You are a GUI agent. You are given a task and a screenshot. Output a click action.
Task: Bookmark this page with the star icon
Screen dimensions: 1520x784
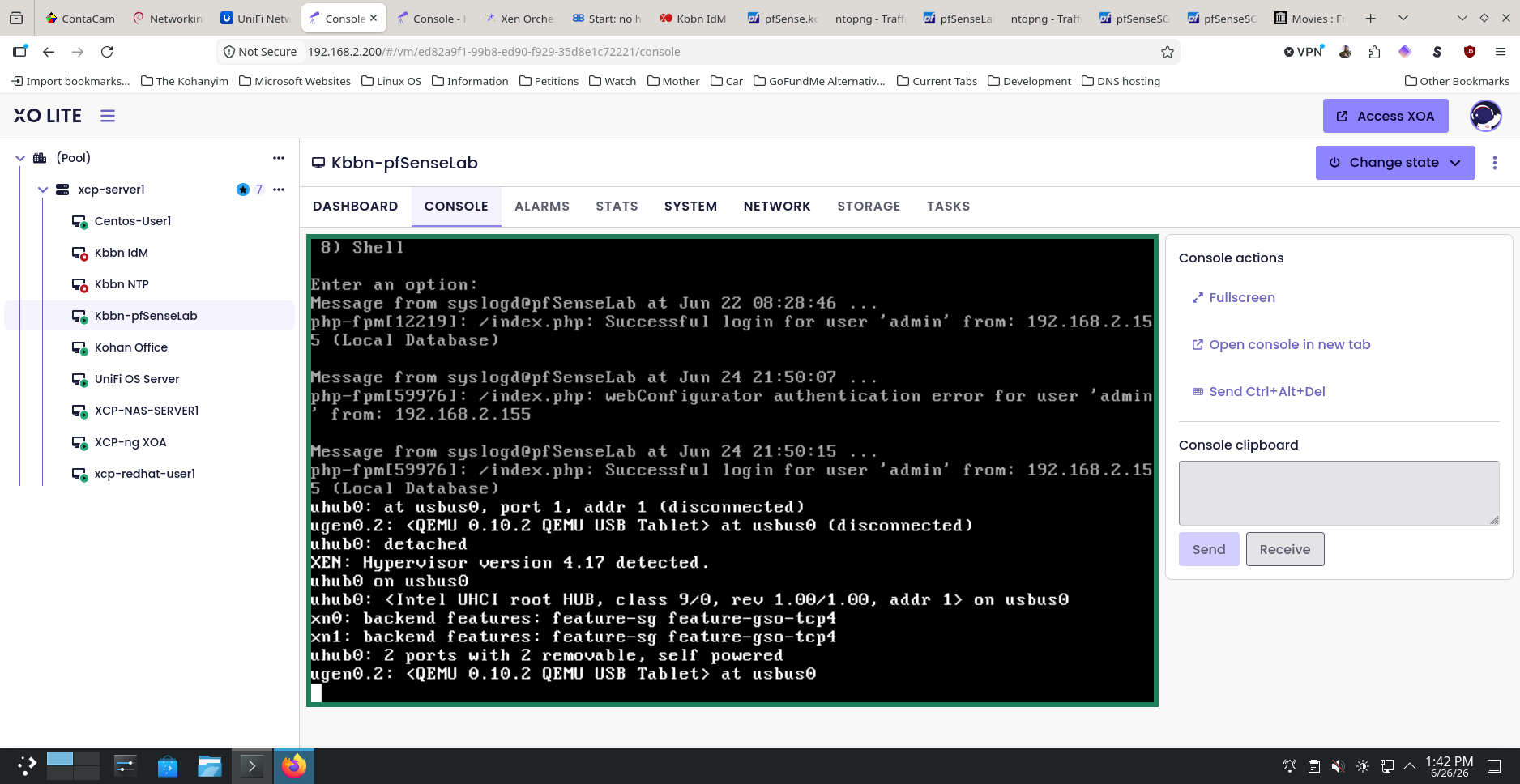click(1168, 52)
